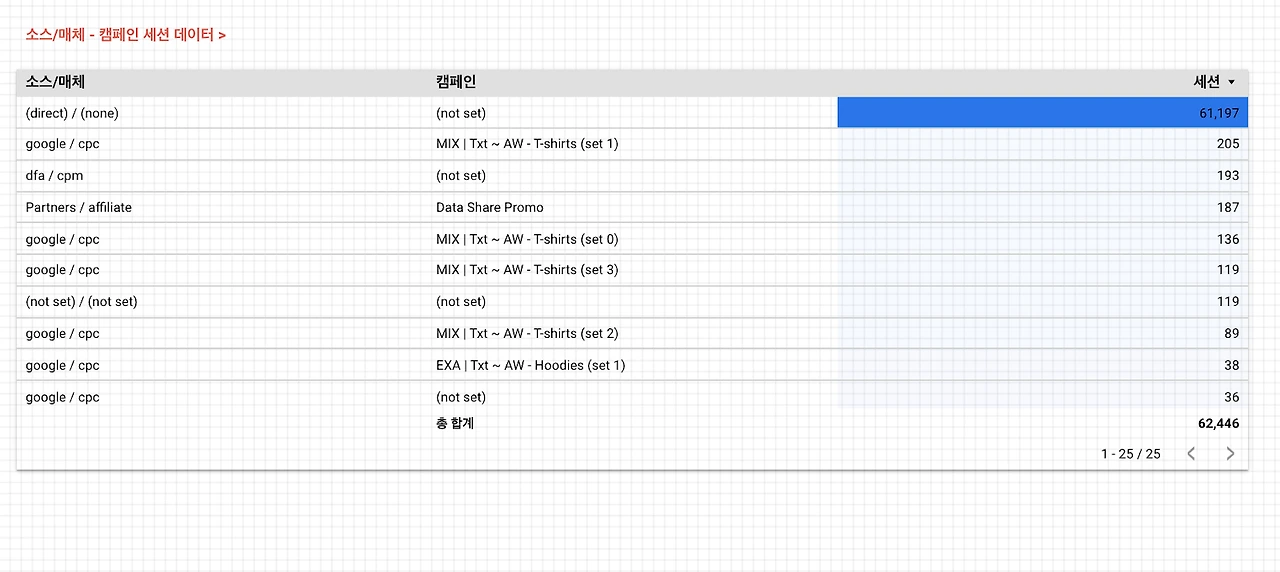The image size is (1280, 572).
Task: Select the (not set) / (not set) row
Action: (x=81, y=301)
